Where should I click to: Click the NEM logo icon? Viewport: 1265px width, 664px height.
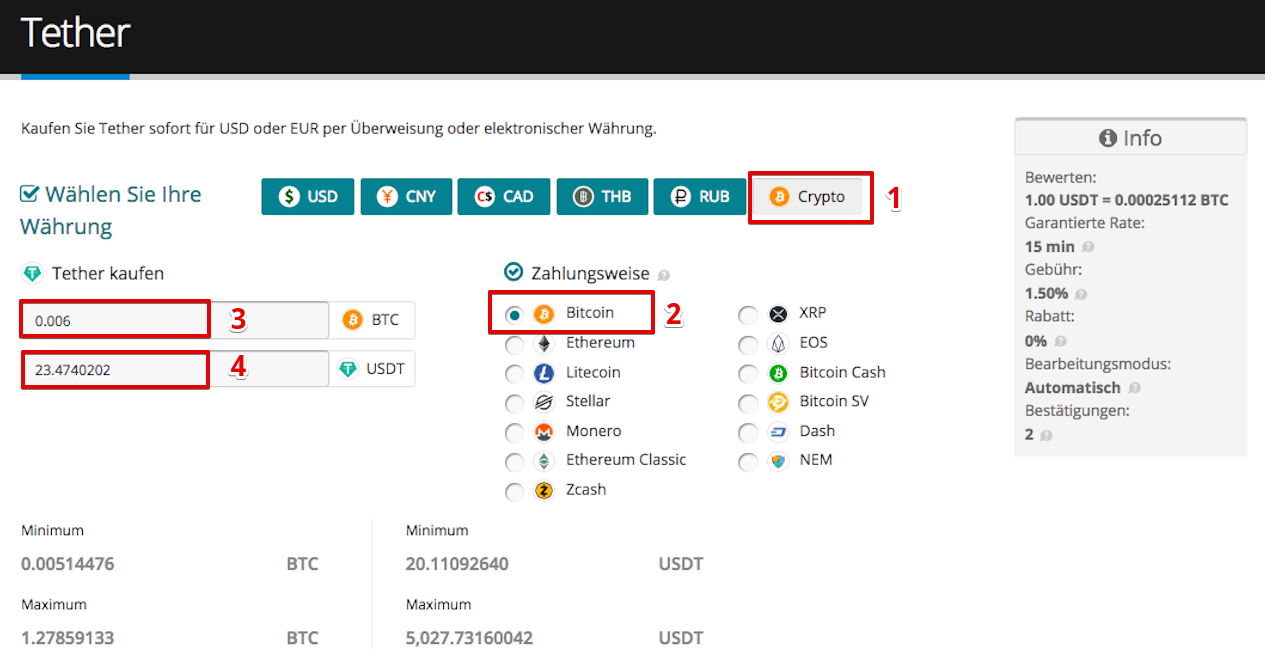pos(778,461)
